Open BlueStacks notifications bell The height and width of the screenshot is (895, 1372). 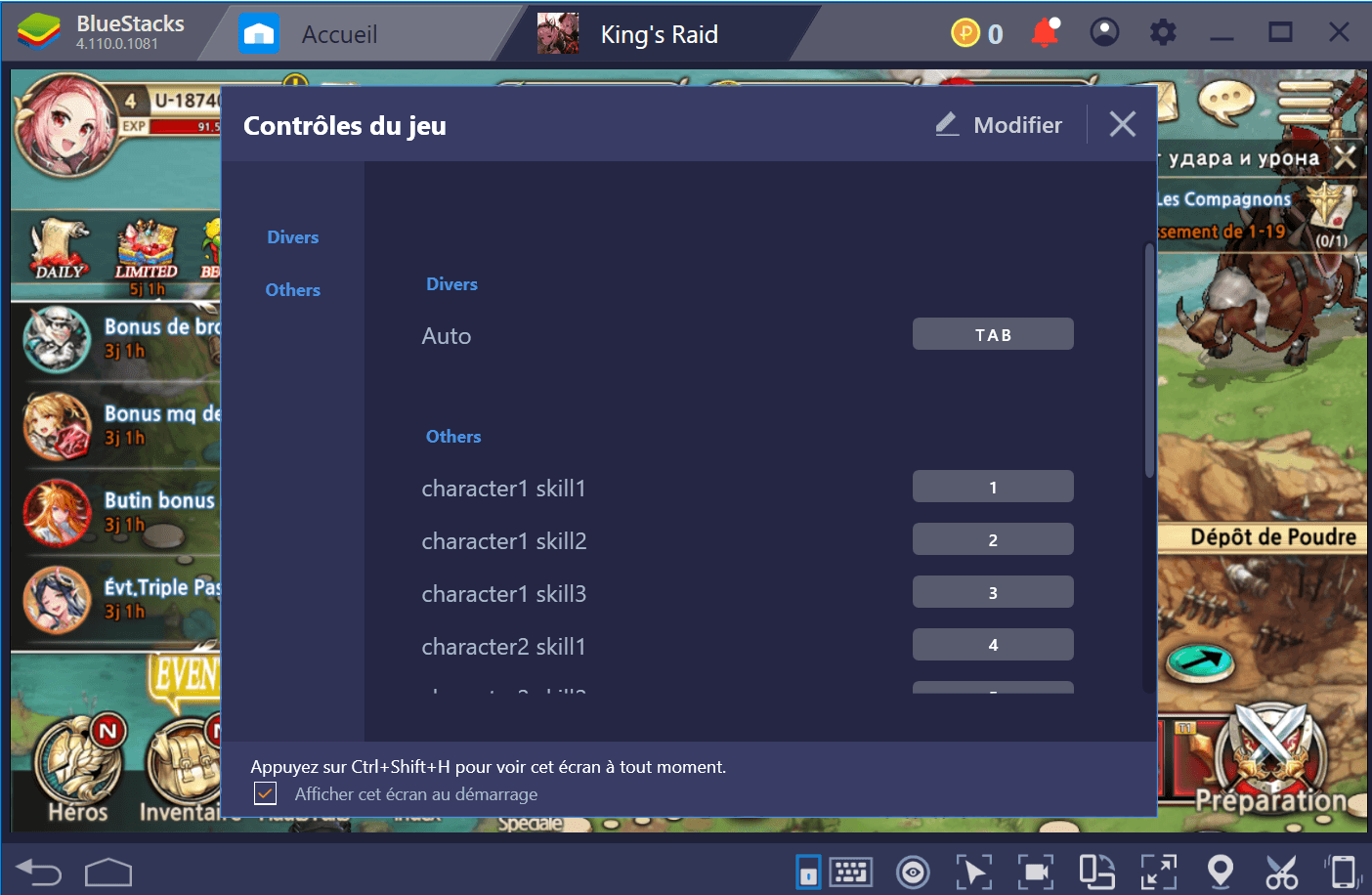pos(1045,33)
